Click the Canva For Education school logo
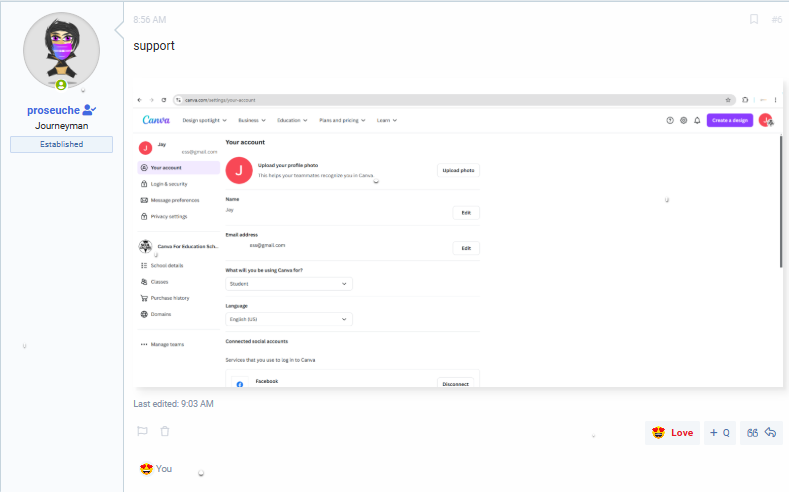This screenshot has width=789, height=492. (x=145, y=247)
